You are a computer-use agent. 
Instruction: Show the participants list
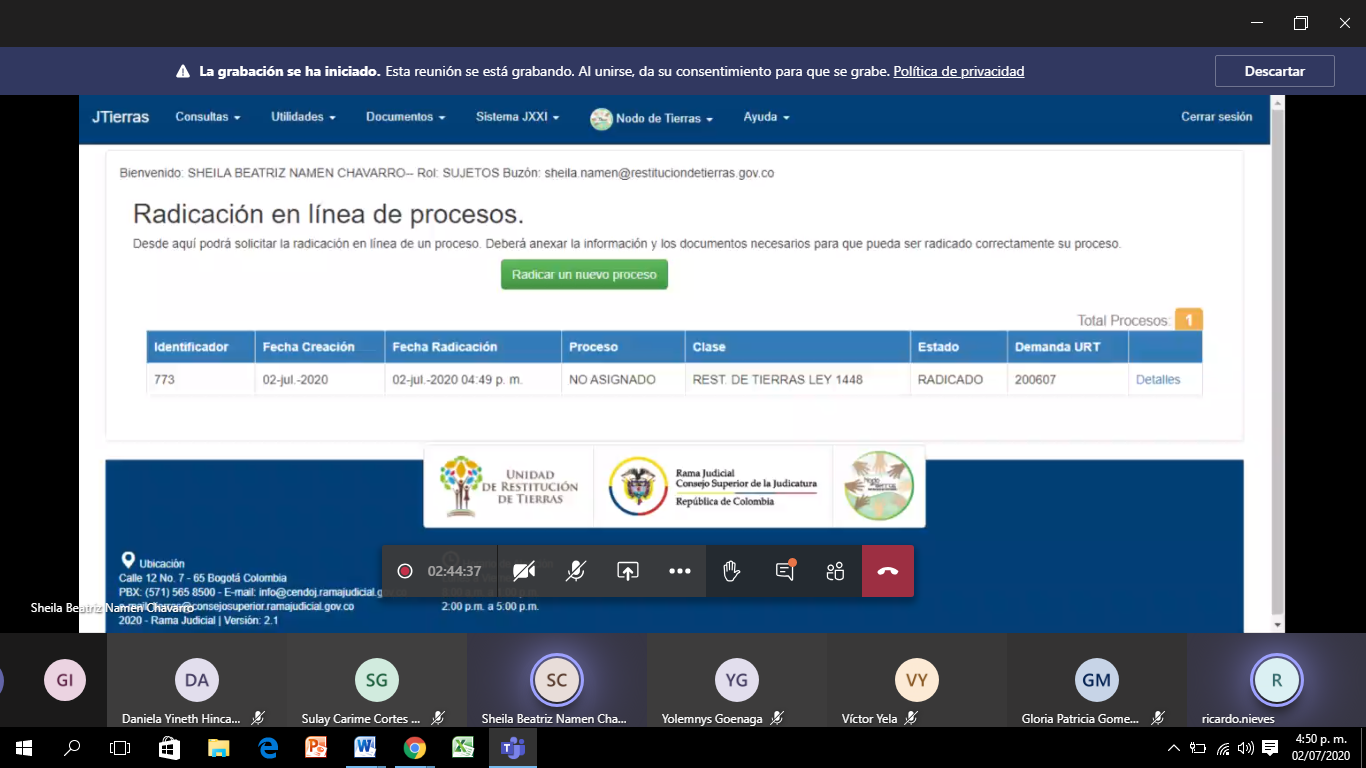pos(836,571)
